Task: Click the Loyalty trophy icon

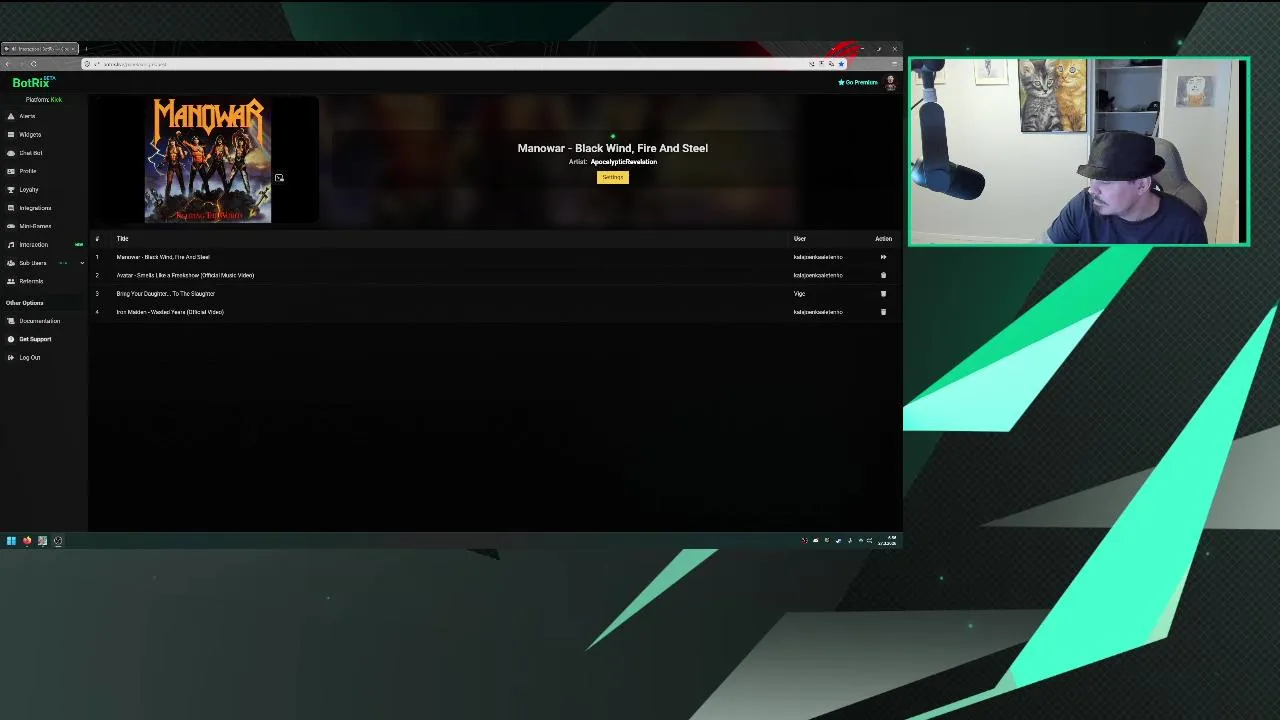Action: tap(11, 190)
